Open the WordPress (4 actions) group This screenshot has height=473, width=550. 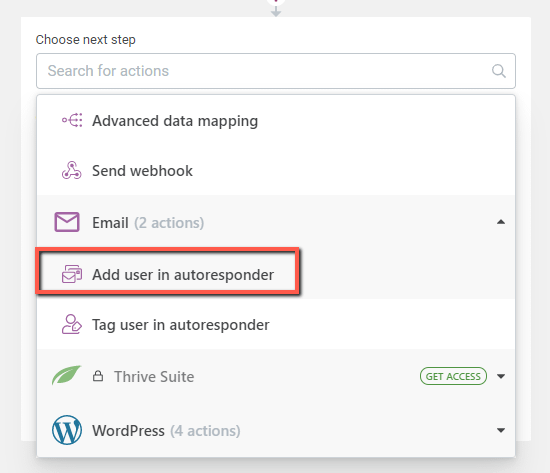coord(276,430)
